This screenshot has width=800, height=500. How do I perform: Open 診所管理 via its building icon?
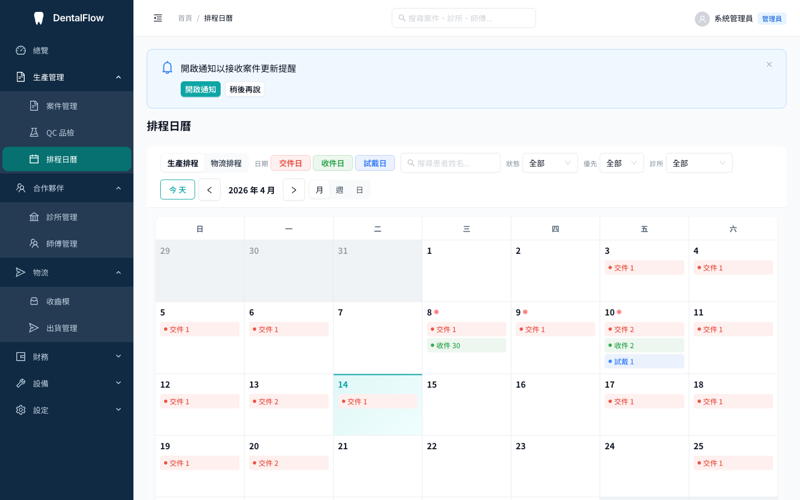click(x=34, y=217)
